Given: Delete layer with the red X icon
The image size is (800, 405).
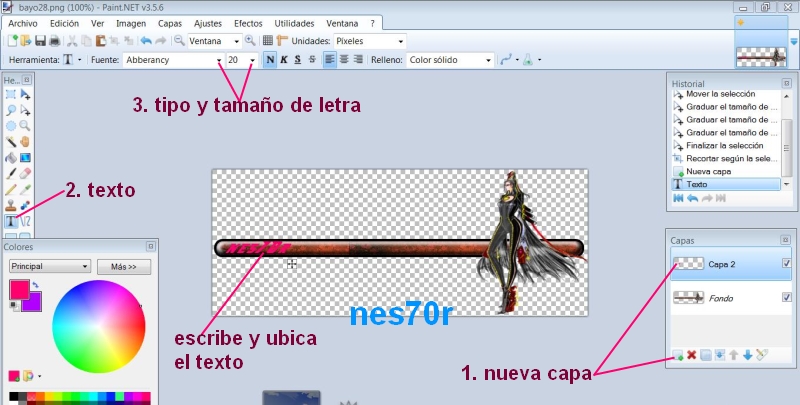Looking at the screenshot, I should 691,355.
